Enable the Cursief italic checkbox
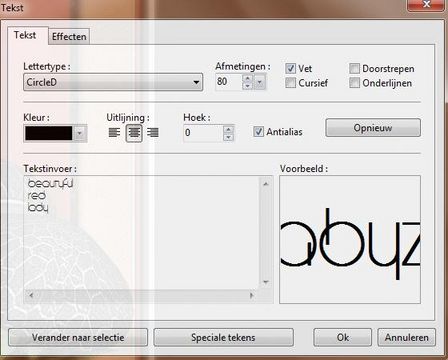Image resolution: width=448 pixels, height=360 pixels. [x=290, y=83]
